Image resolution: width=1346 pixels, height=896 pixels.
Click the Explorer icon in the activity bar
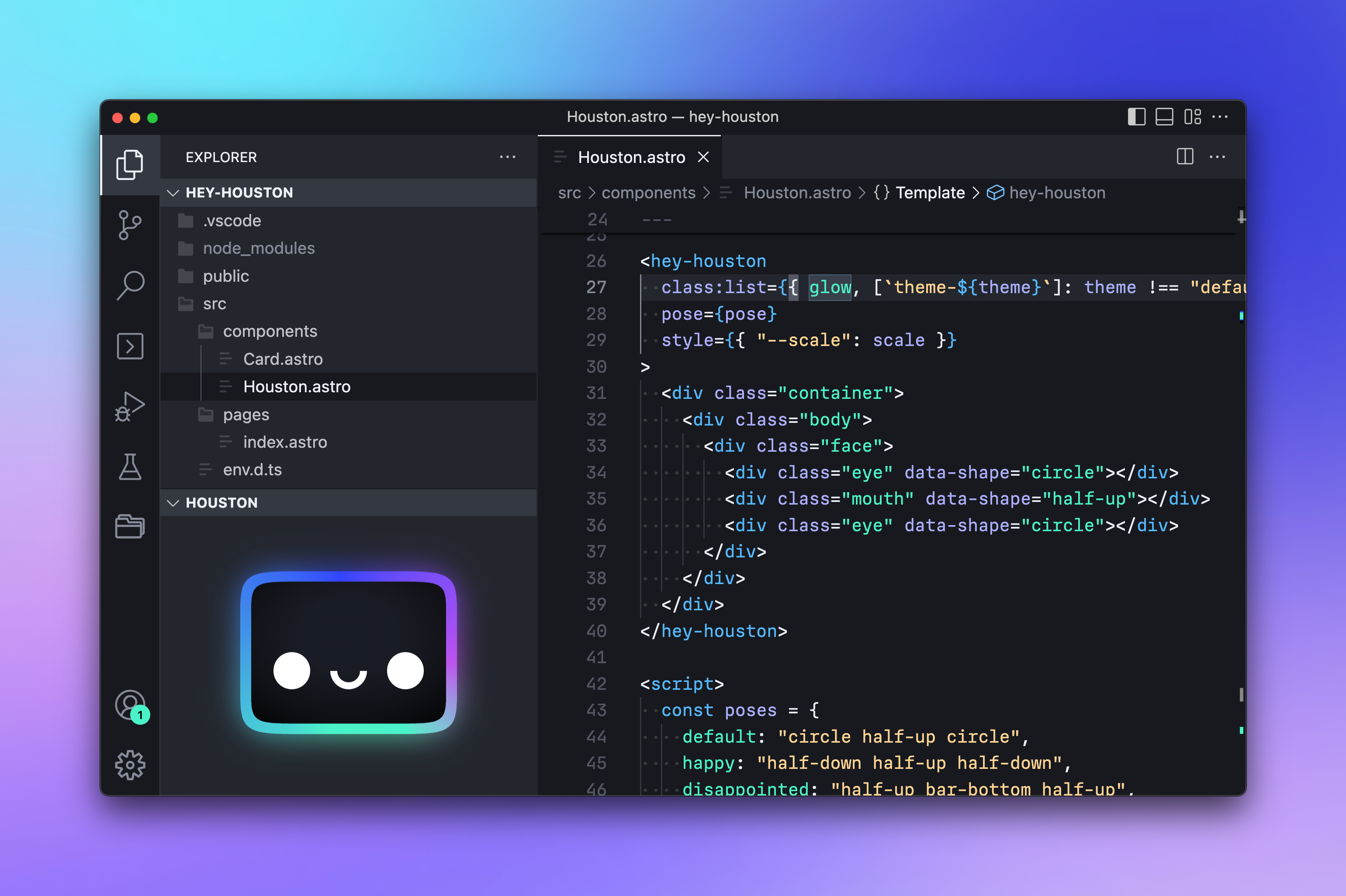pyautogui.click(x=130, y=165)
